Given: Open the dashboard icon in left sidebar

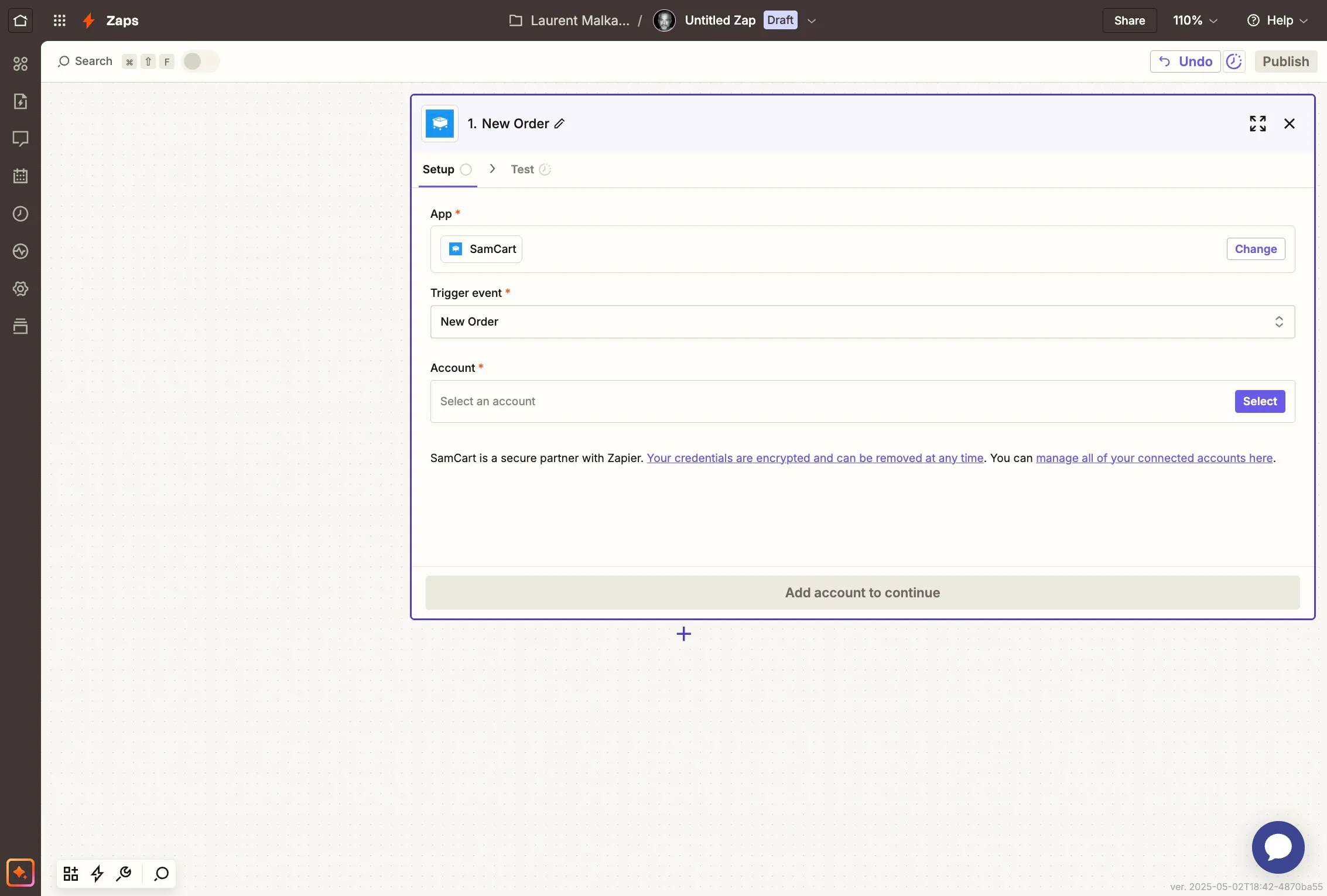Looking at the screenshot, I should click(x=20, y=64).
